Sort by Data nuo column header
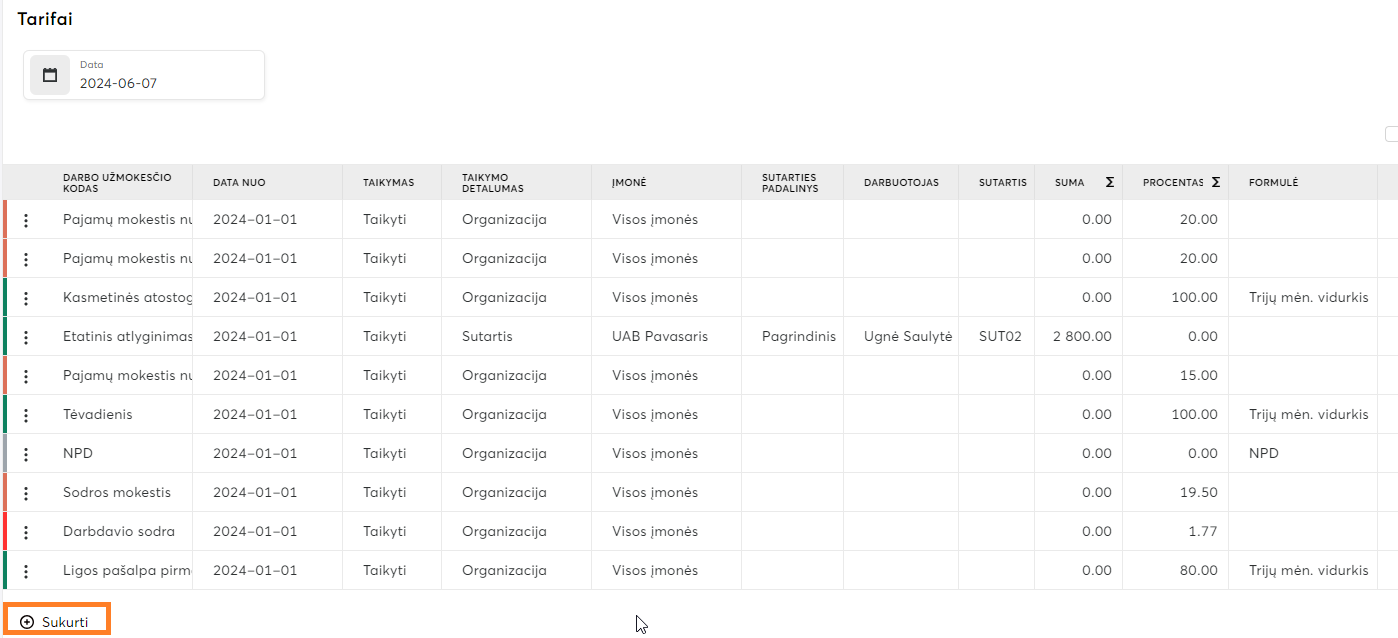Screen dimensions: 1398x638 click(239, 183)
